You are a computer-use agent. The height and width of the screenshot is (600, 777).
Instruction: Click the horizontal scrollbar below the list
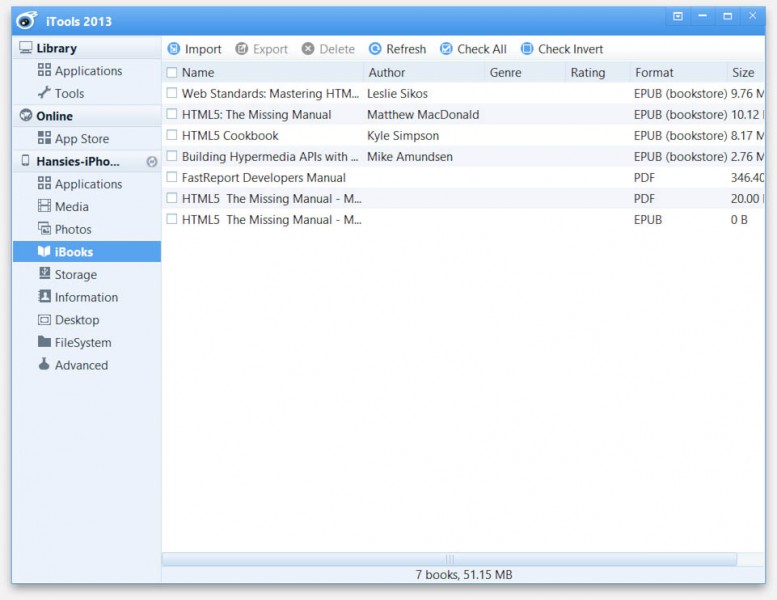(x=449, y=560)
